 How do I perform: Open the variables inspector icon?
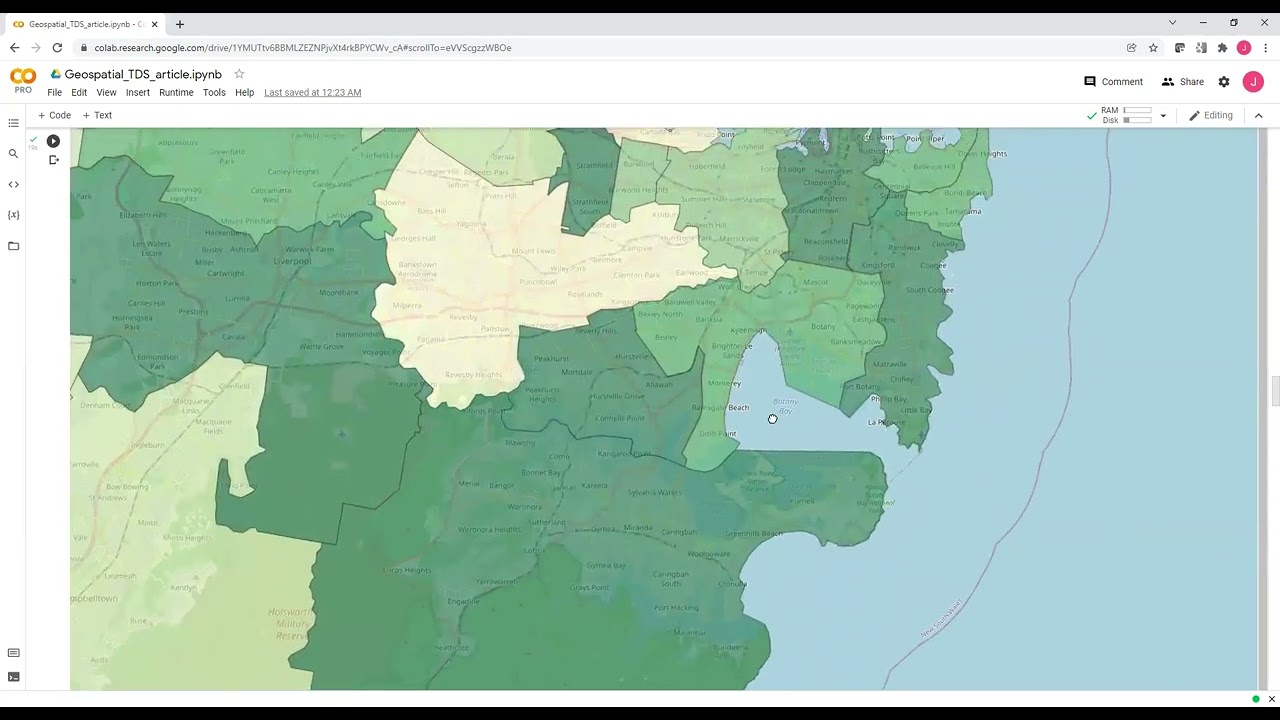[13, 215]
